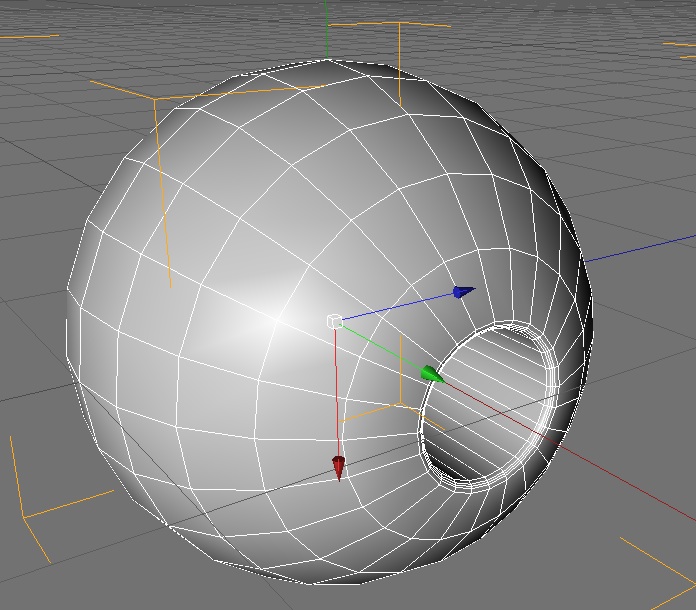Click the blue axis arrow handle
The height and width of the screenshot is (610, 696).
(464, 292)
